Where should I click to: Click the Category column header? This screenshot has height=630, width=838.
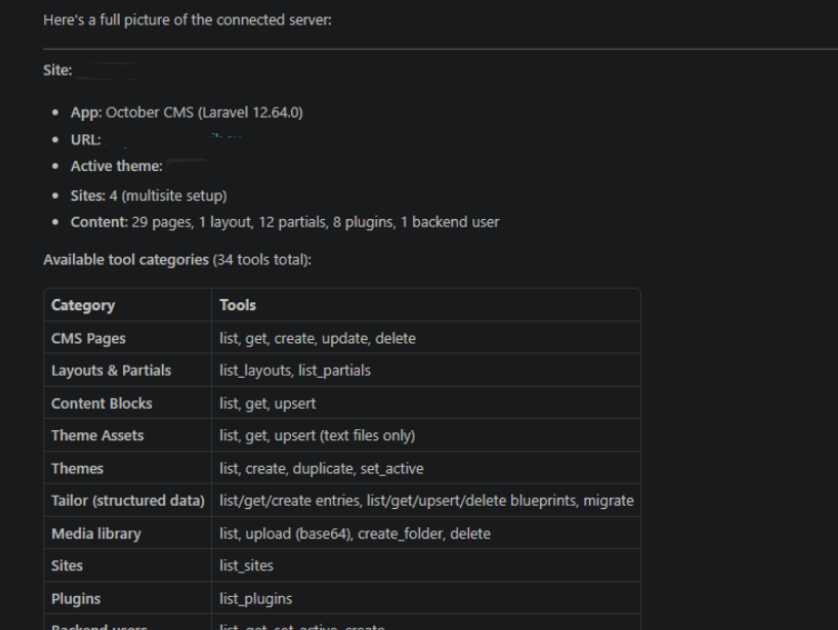tap(83, 305)
